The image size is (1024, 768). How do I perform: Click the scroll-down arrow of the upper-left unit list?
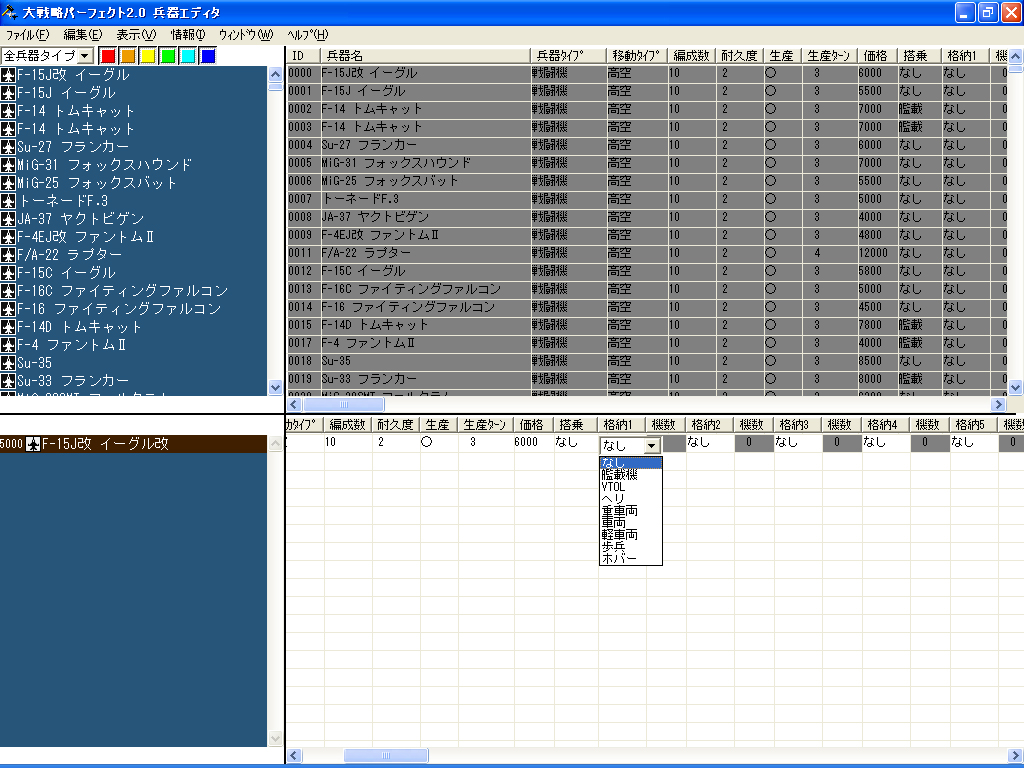coord(276,387)
